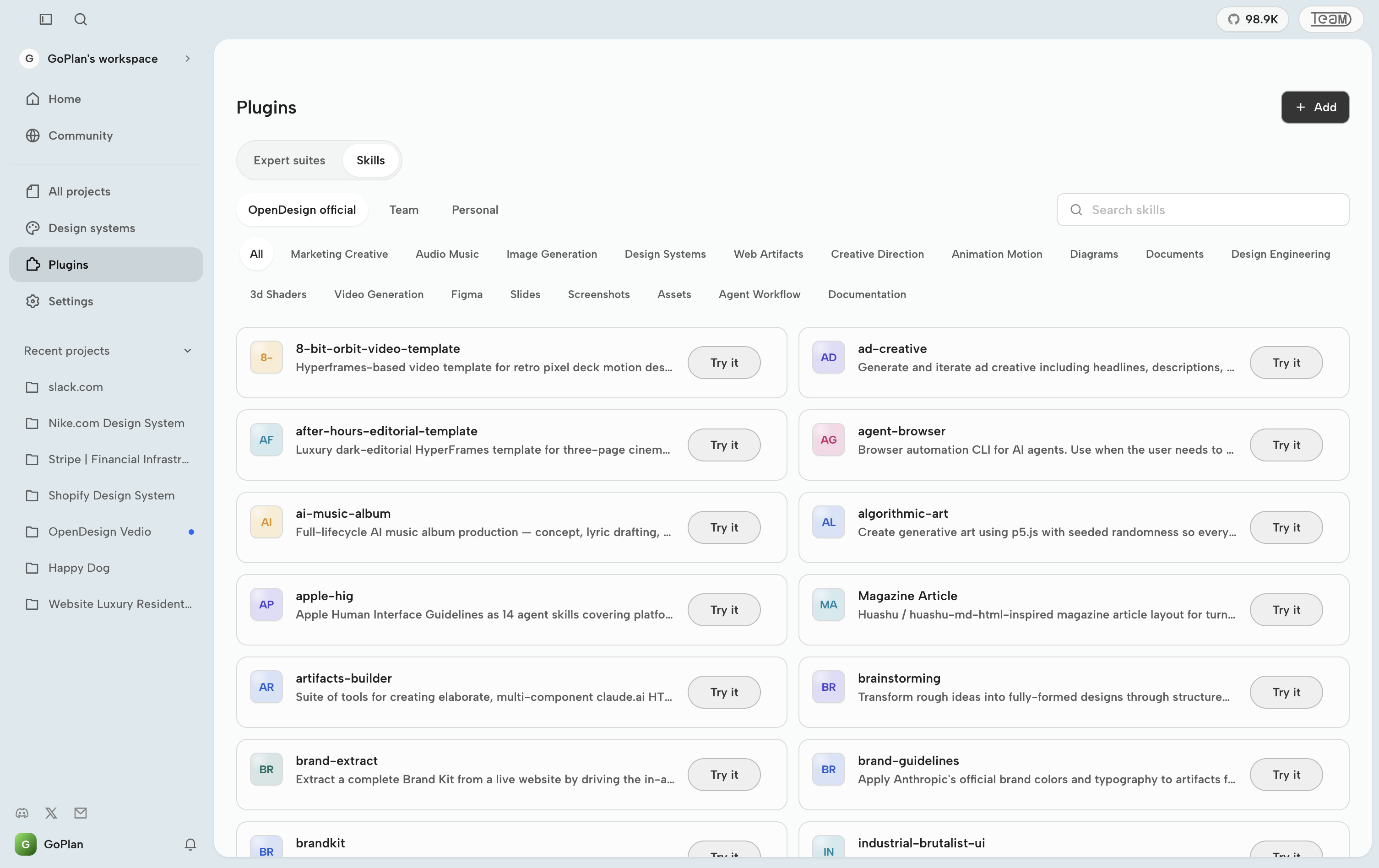Open Happy Dog project
The width and height of the screenshot is (1379, 868).
tap(106, 568)
